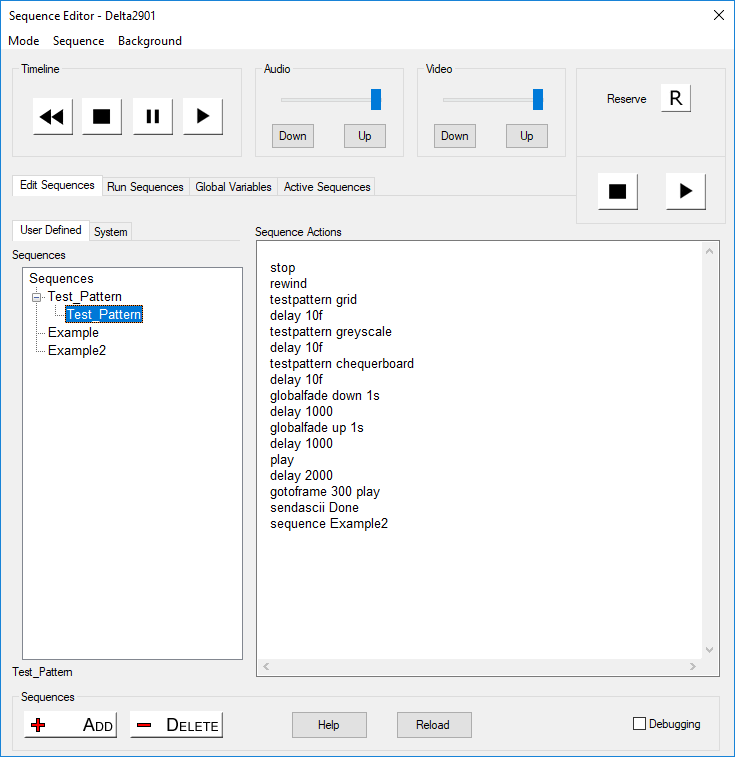The image size is (735, 757).
Task: Click the 'stop' action line
Action: [x=283, y=267]
